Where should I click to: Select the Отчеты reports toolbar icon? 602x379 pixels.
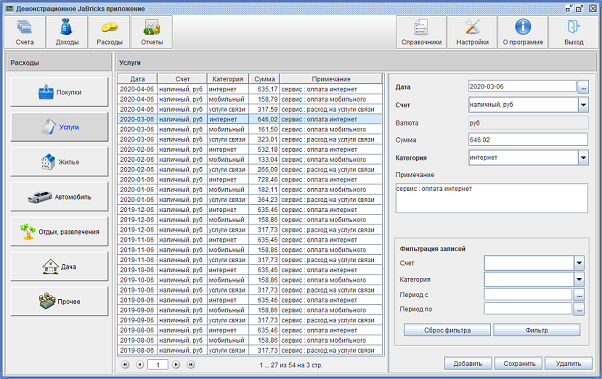coord(152,28)
